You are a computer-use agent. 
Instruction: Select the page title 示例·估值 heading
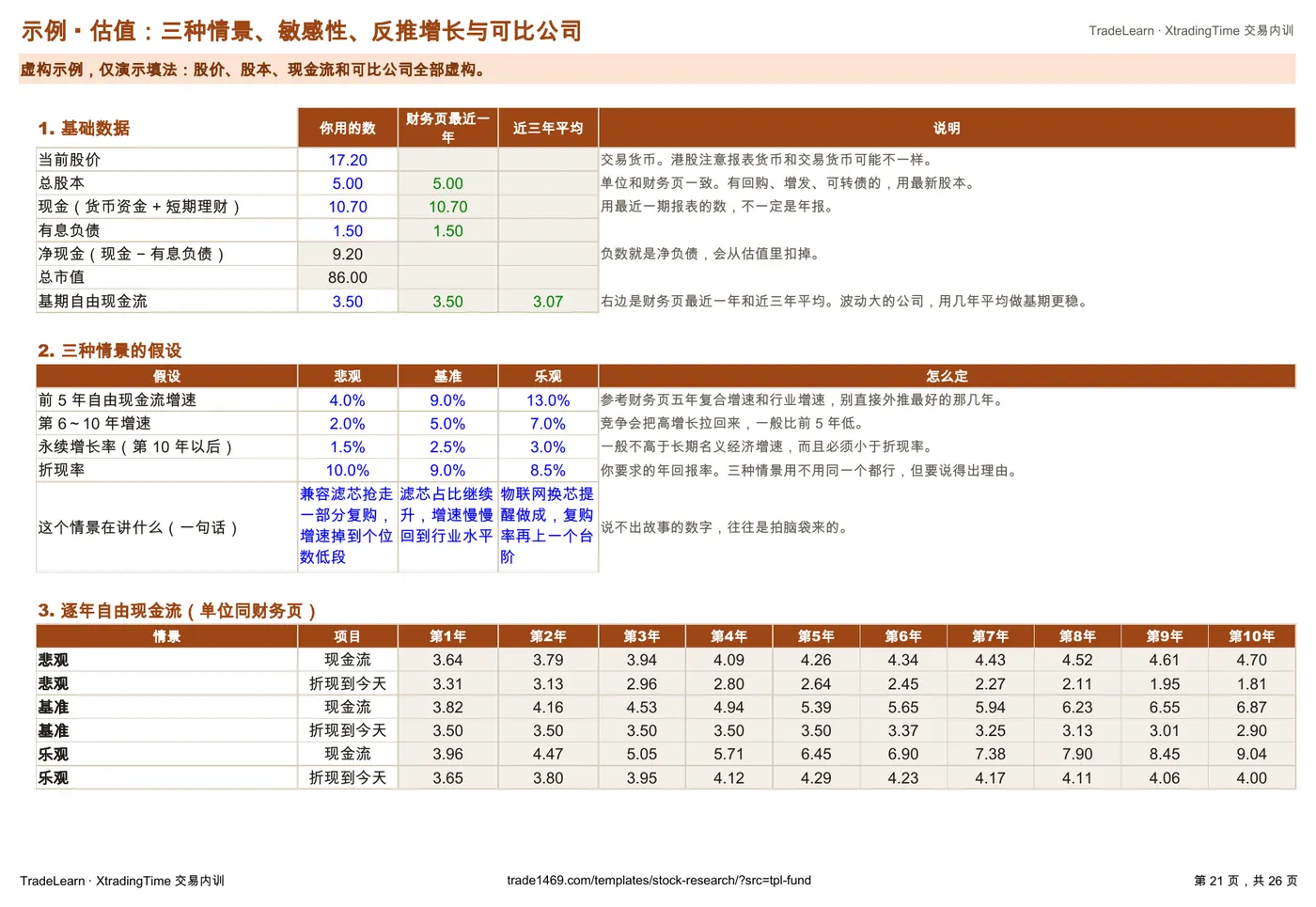(x=302, y=31)
